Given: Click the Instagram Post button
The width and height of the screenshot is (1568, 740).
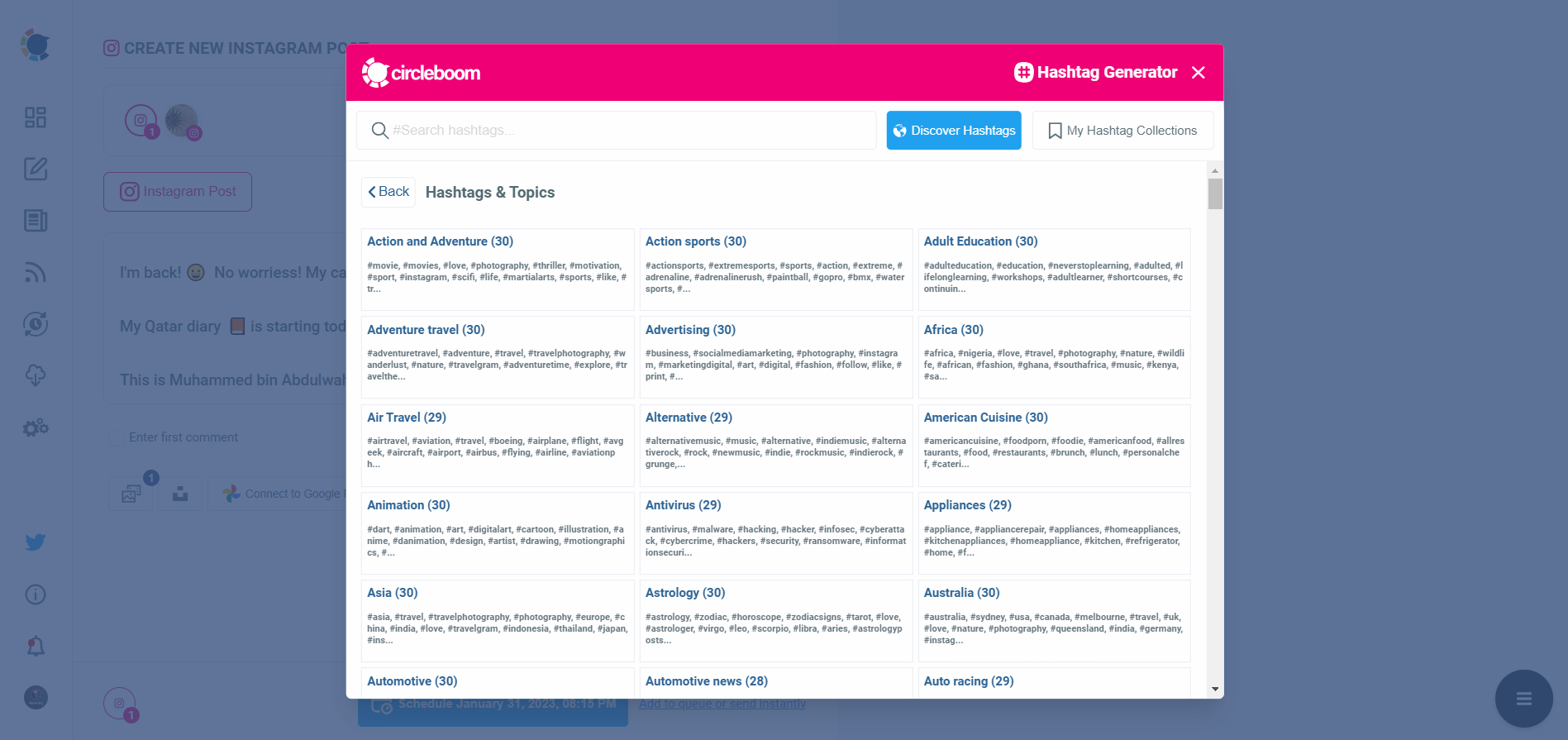Looking at the screenshot, I should click(178, 192).
